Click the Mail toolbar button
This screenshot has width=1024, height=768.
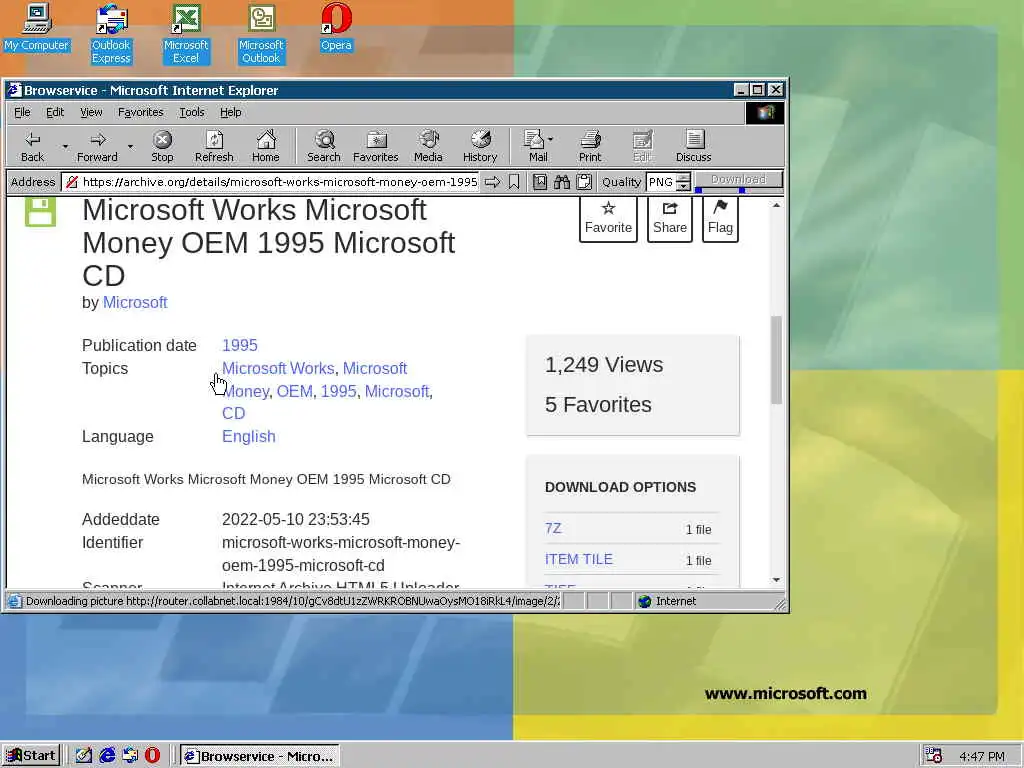coord(536,146)
